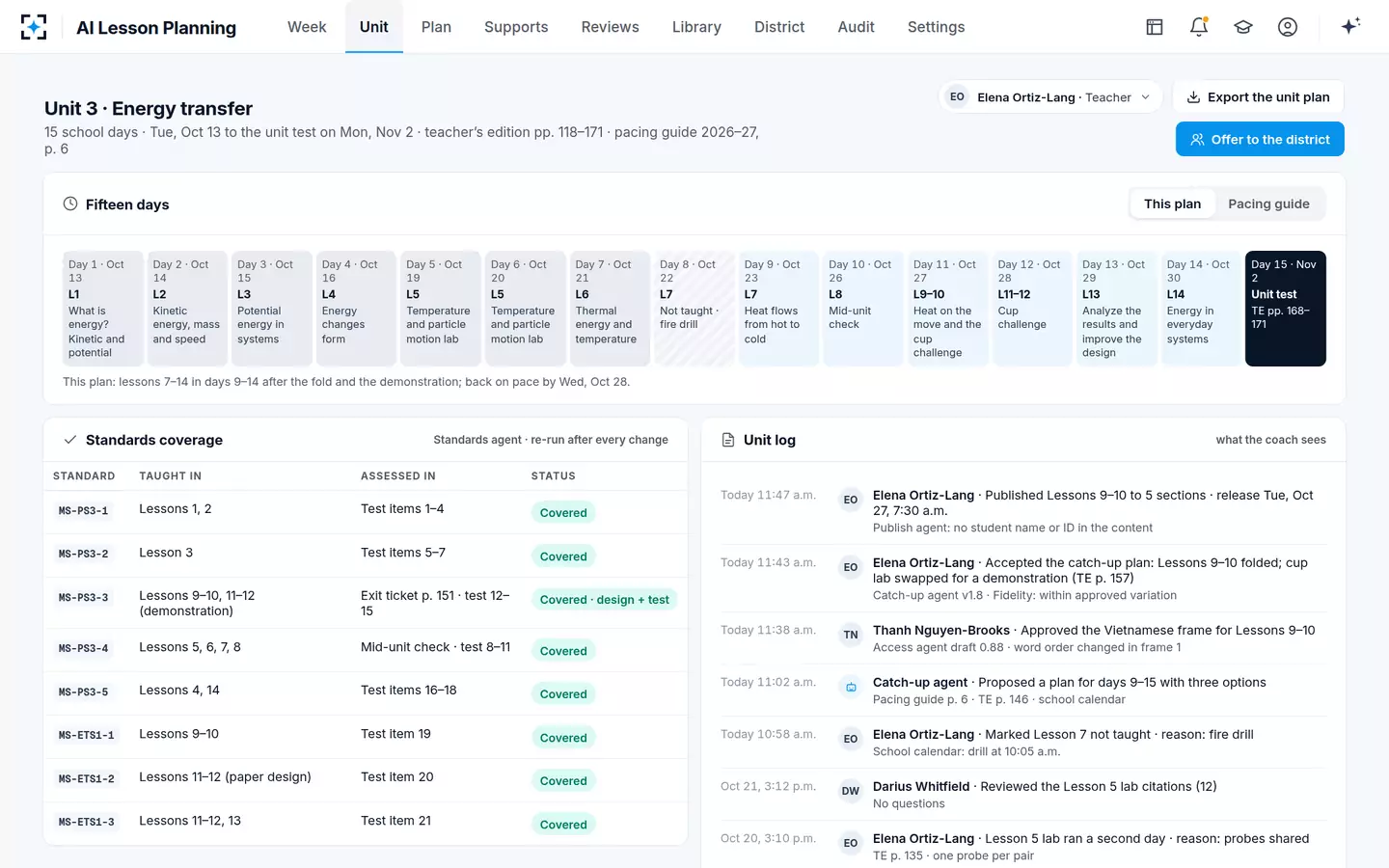Open the Settings tab
This screenshot has width=1389, height=868.
[x=936, y=27]
